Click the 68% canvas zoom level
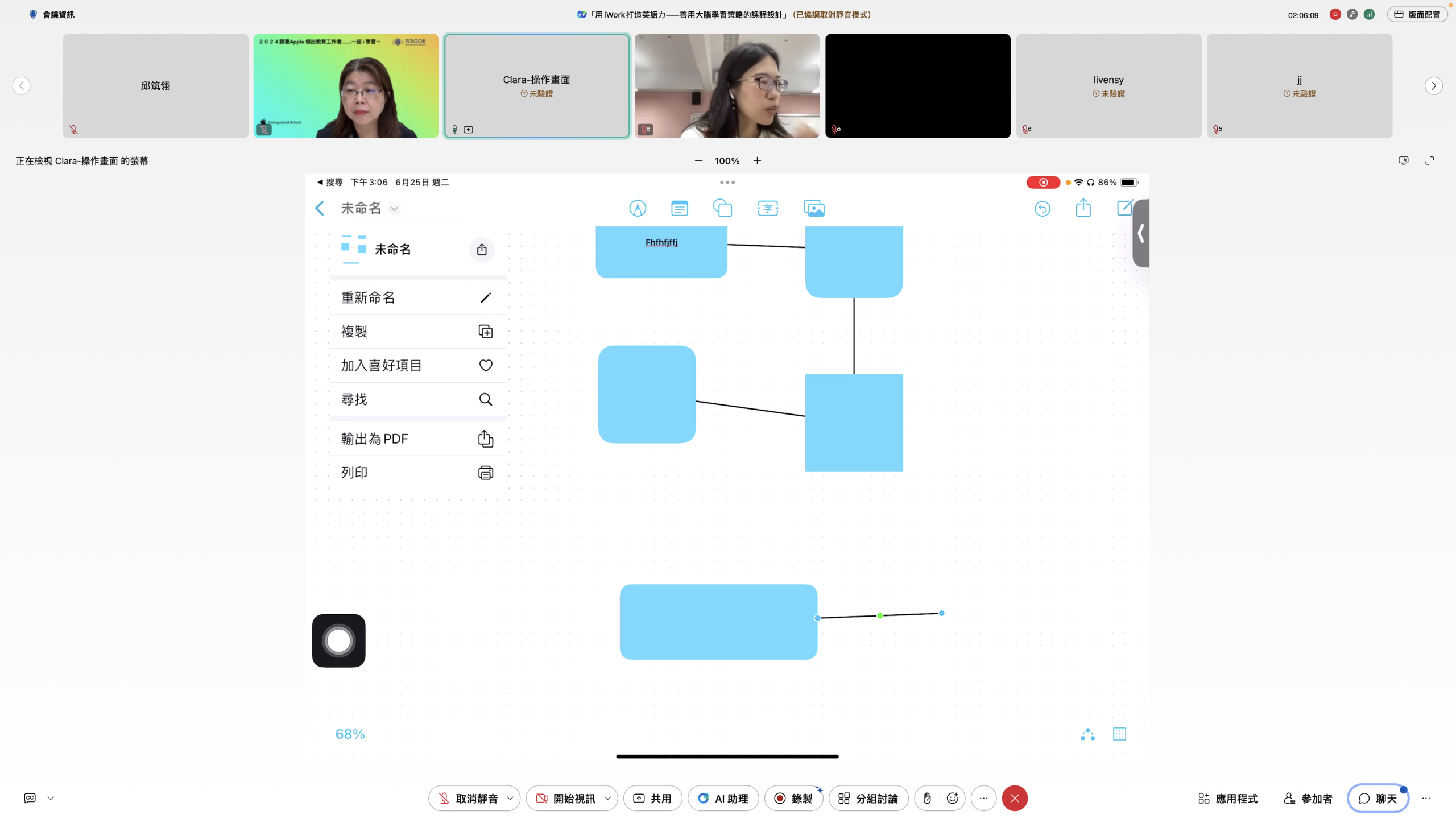1456x819 pixels. pos(350,734)
